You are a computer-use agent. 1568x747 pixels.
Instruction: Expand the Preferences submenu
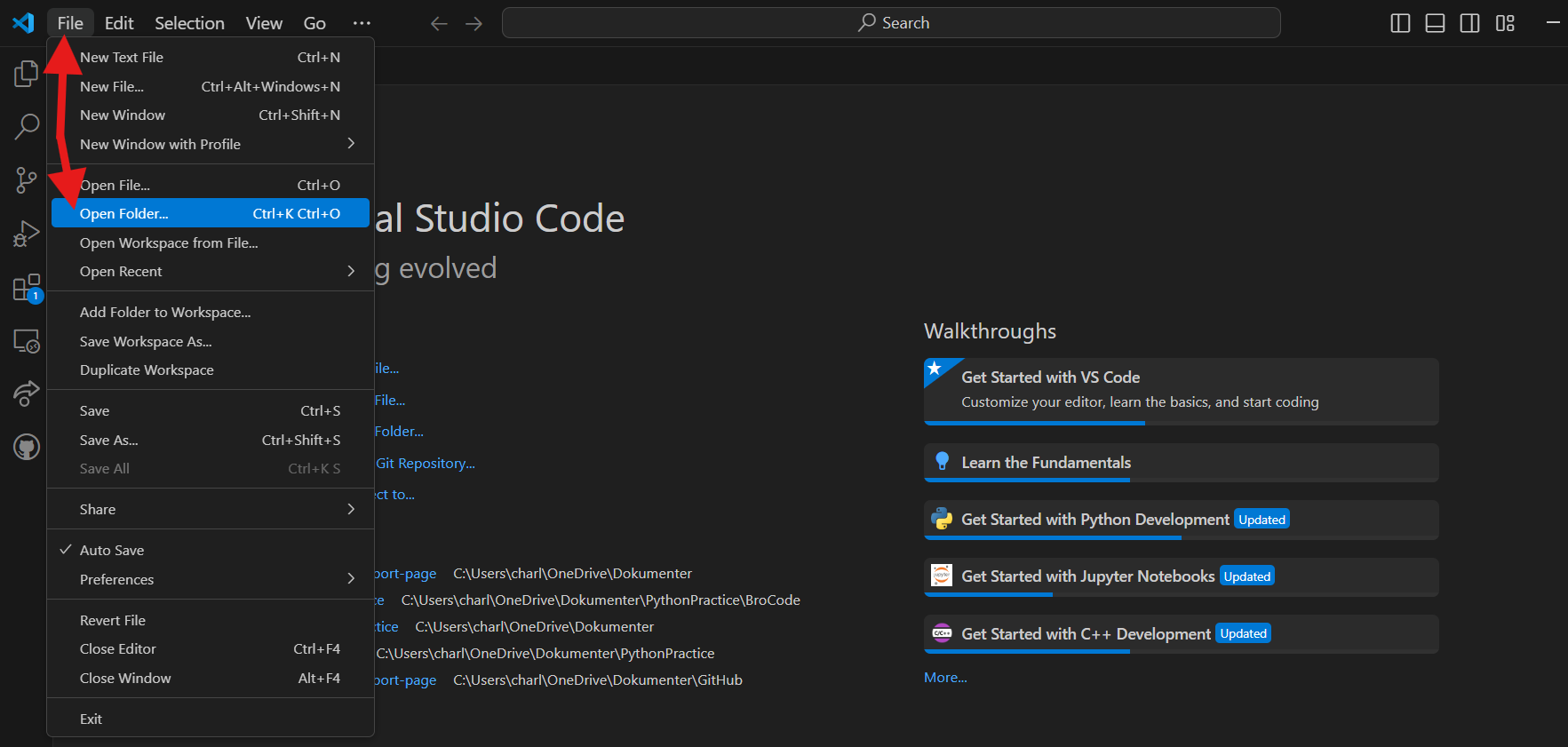211,579
